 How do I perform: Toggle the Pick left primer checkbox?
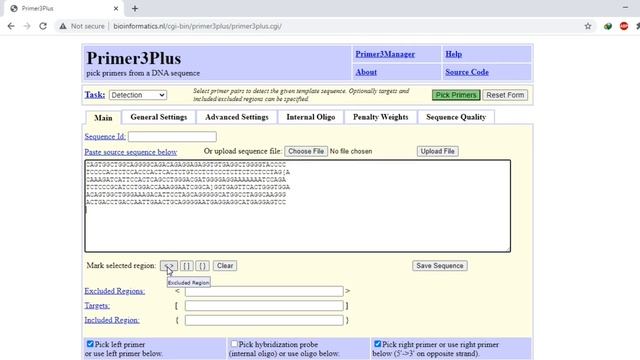pos(90,344)
